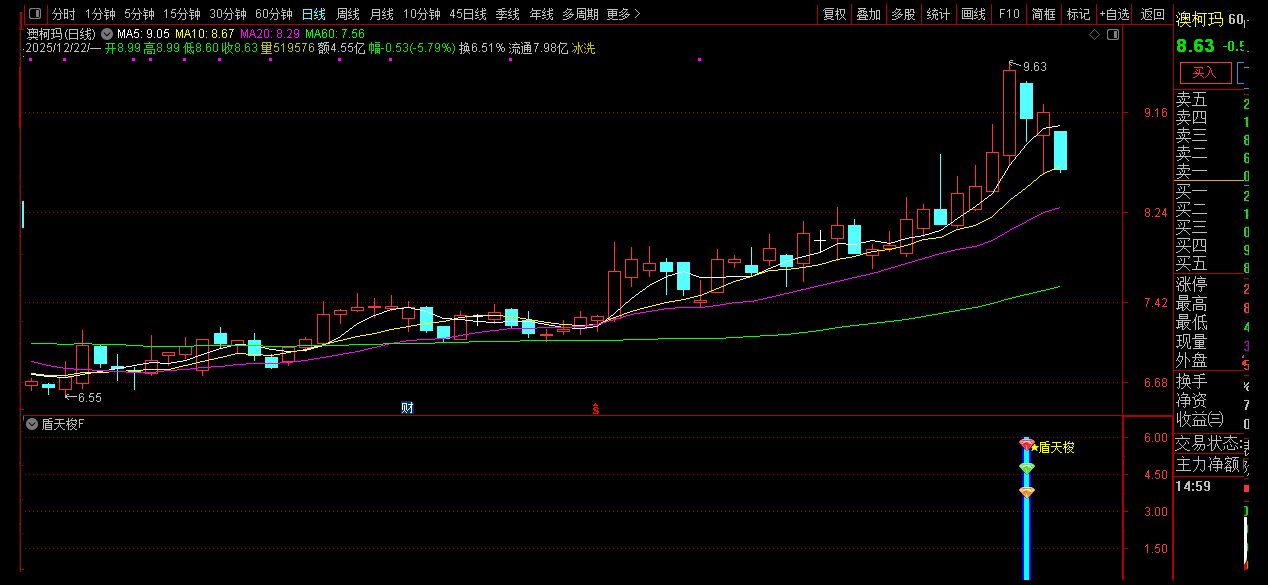
Task: Switch to the 月线 monthly tab
Action: coord(382,14)
